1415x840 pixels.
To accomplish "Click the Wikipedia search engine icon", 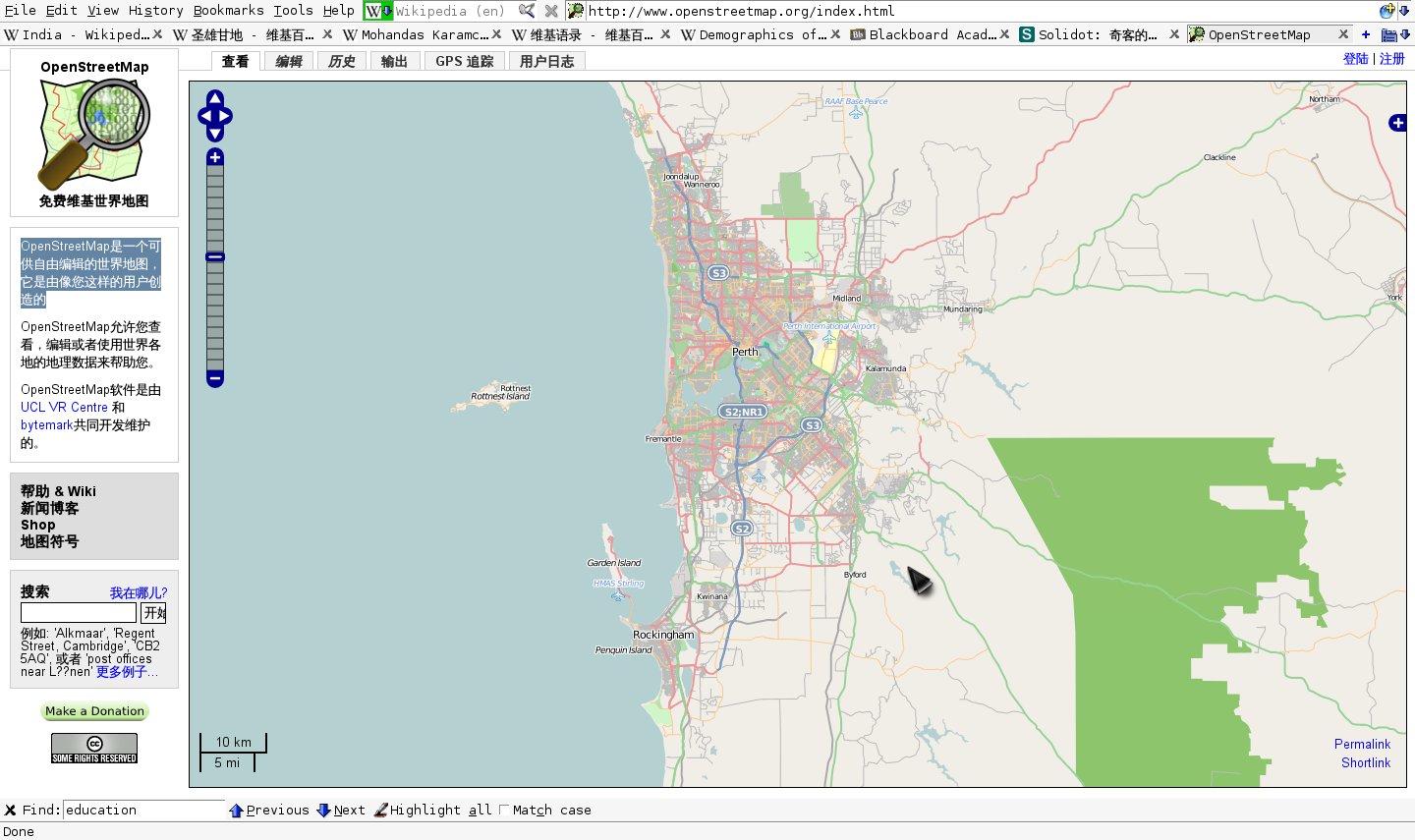I will [373, 11].
